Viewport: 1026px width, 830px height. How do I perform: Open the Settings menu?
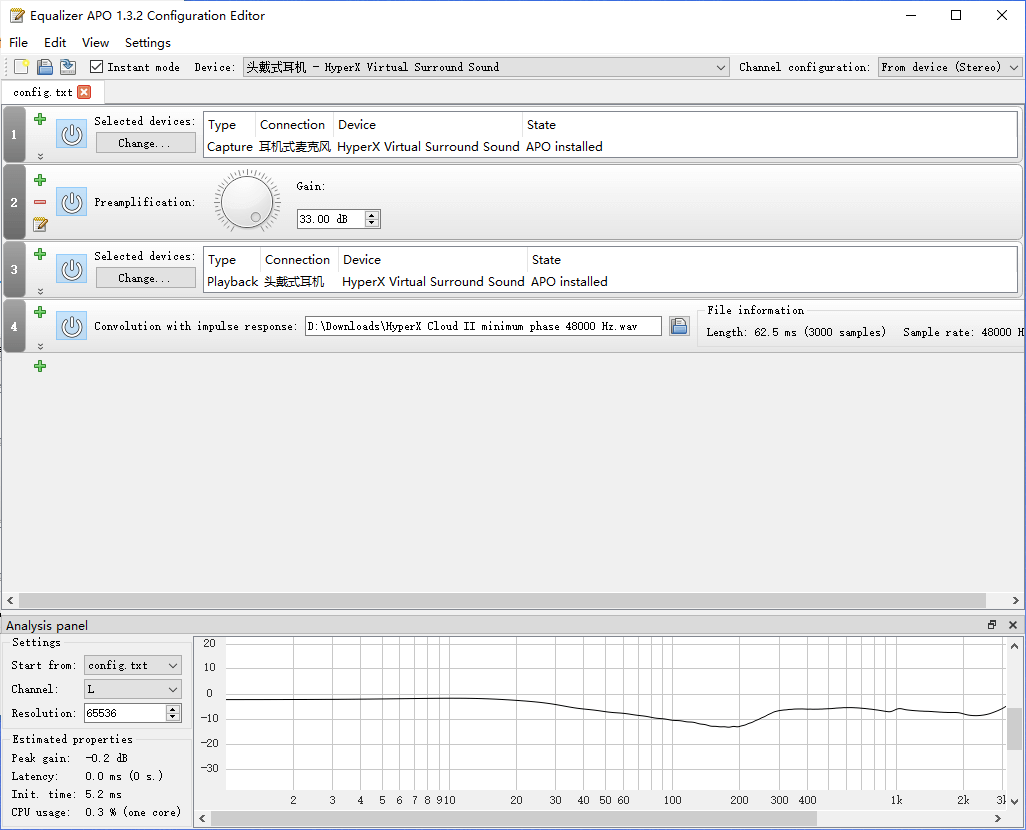click(x=147, y=42)
